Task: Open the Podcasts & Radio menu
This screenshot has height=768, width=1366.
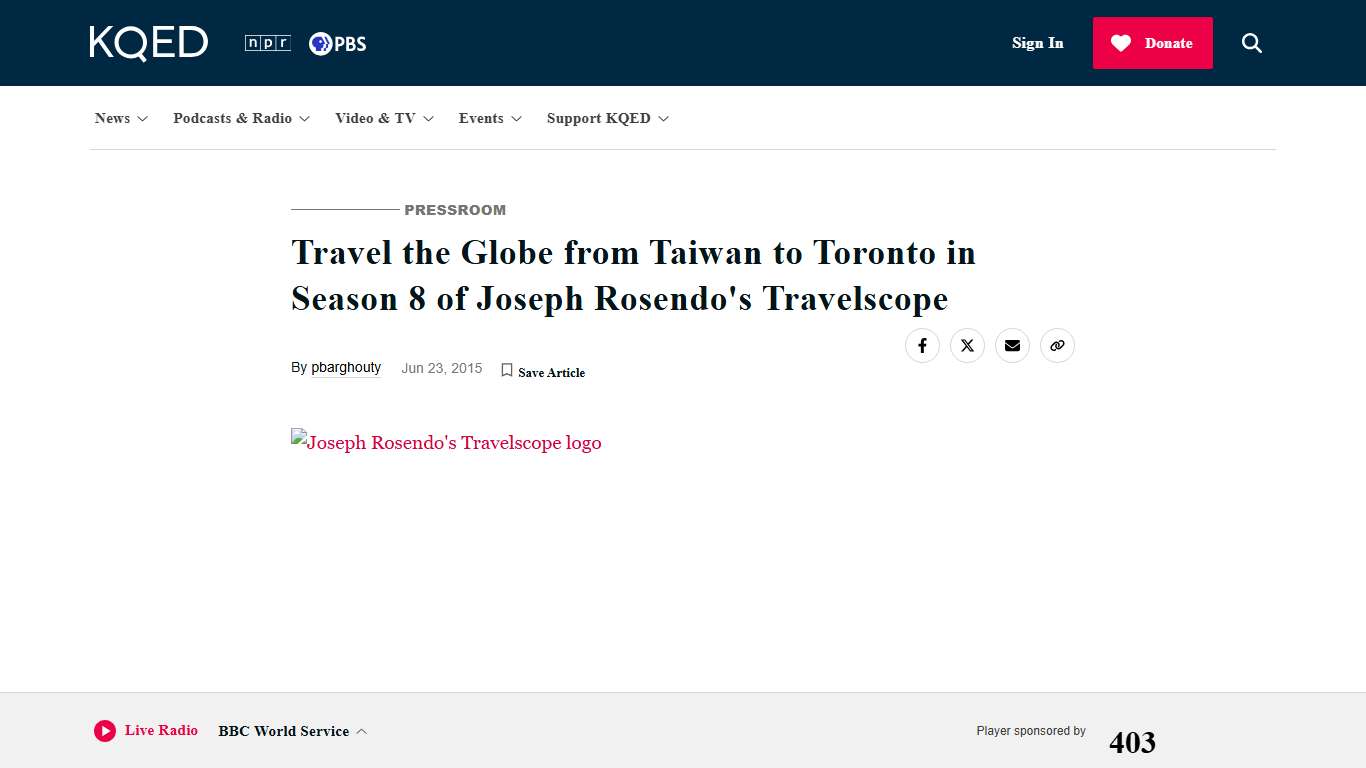Action: [x=241, y=118]
